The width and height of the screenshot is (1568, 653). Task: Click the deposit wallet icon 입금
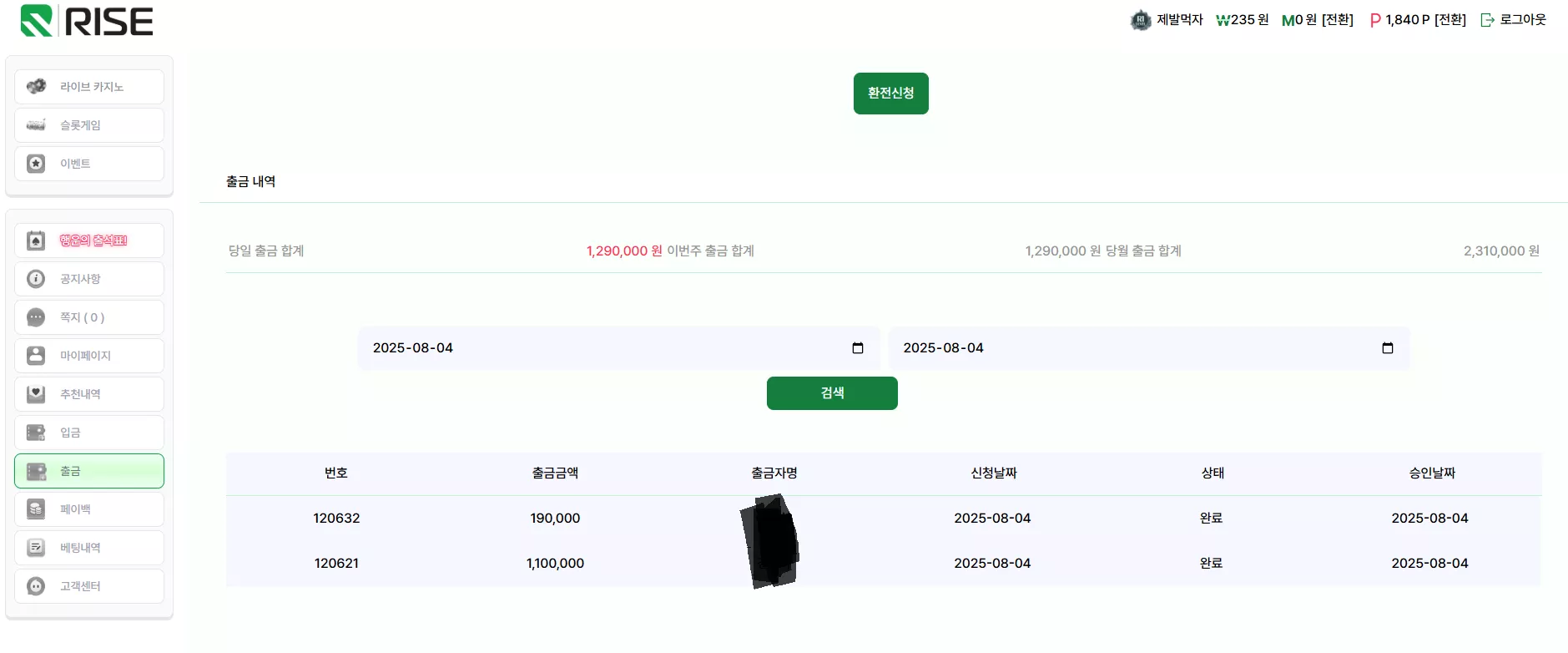coord(36,433)
